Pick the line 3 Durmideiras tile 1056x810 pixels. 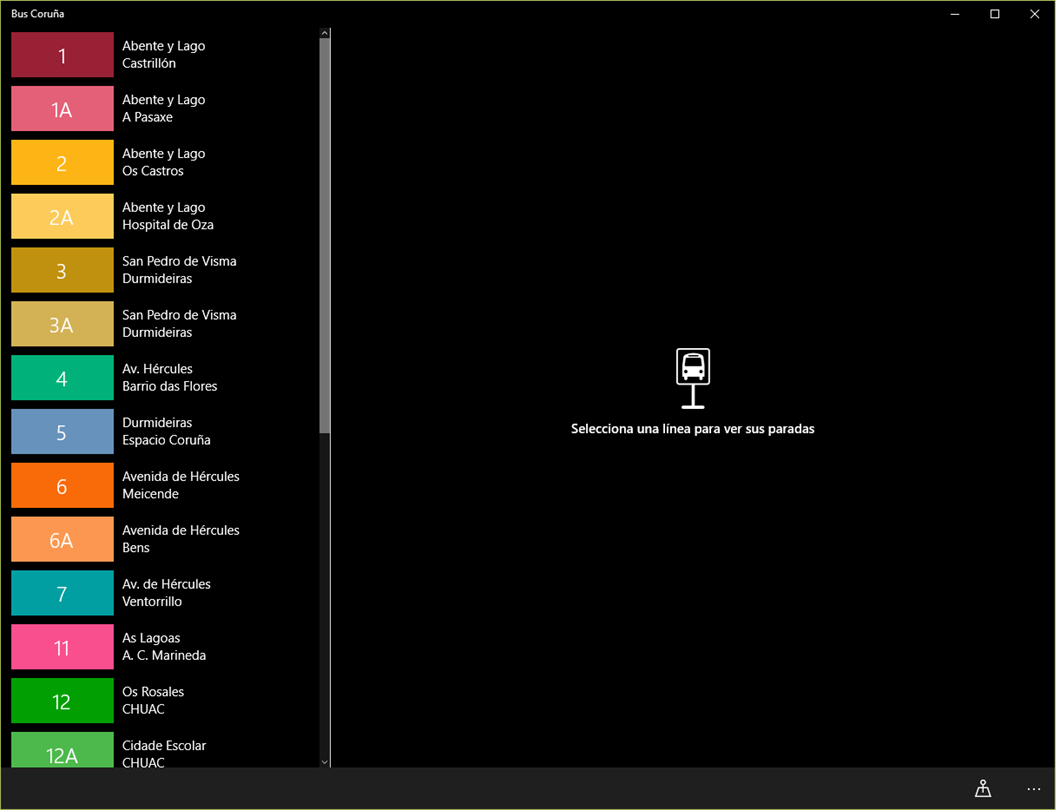click(x=62, y=270)
